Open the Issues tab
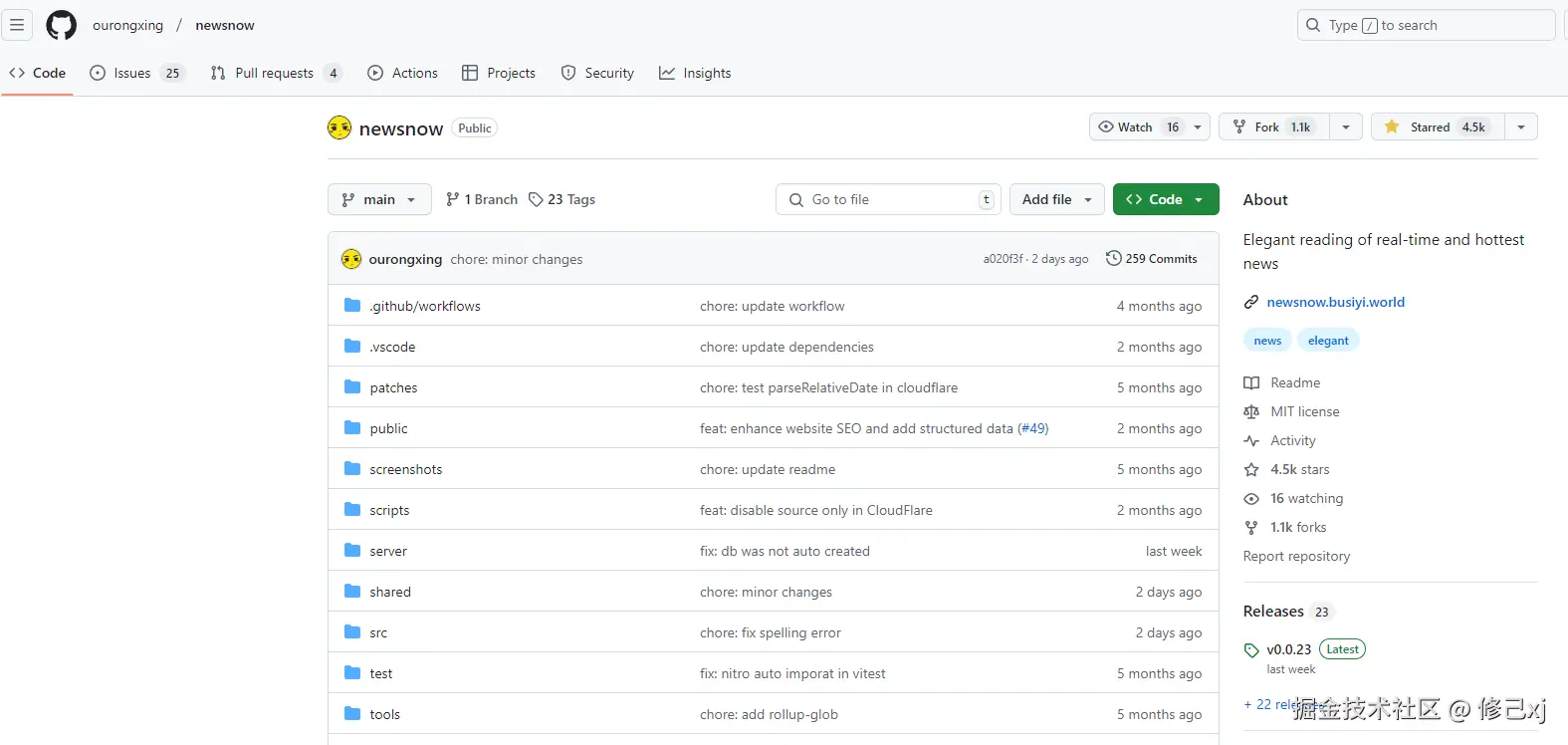This screenshot has height=745, width=1568. (136, 73)
